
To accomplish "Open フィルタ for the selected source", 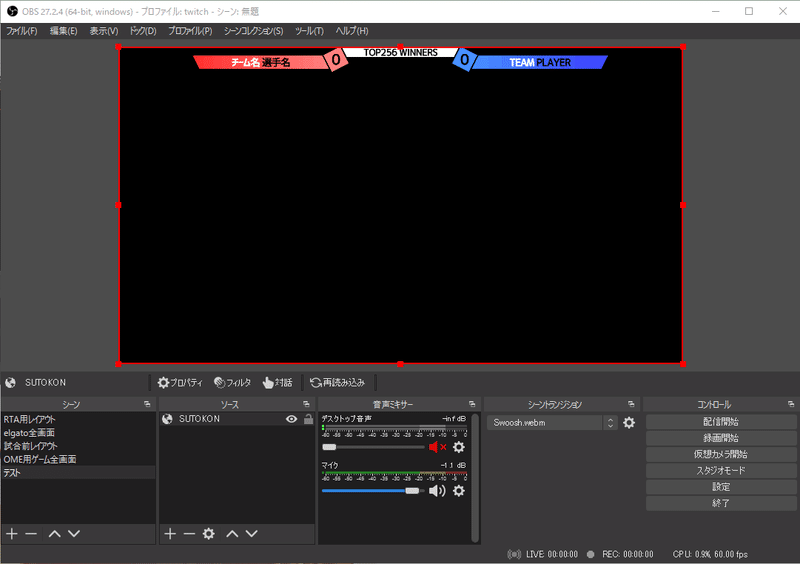I will (233, 382).
